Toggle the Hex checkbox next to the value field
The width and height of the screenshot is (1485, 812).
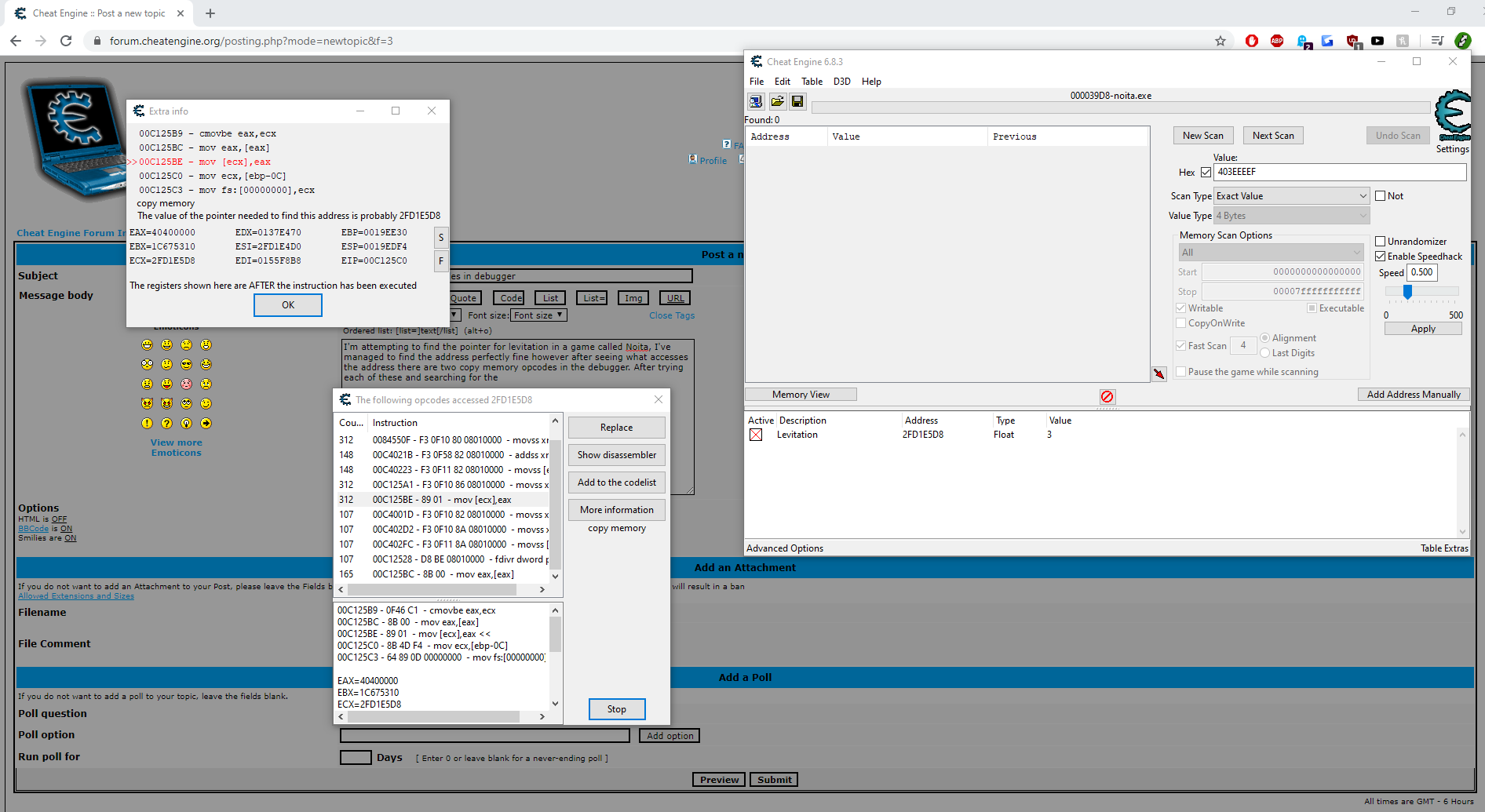1206,172
